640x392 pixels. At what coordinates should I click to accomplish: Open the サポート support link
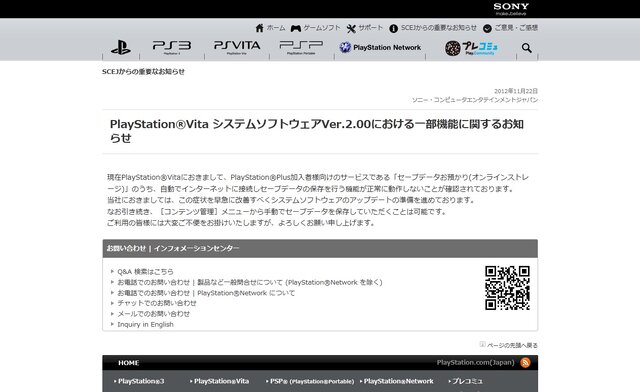click(x=371, y=28)
